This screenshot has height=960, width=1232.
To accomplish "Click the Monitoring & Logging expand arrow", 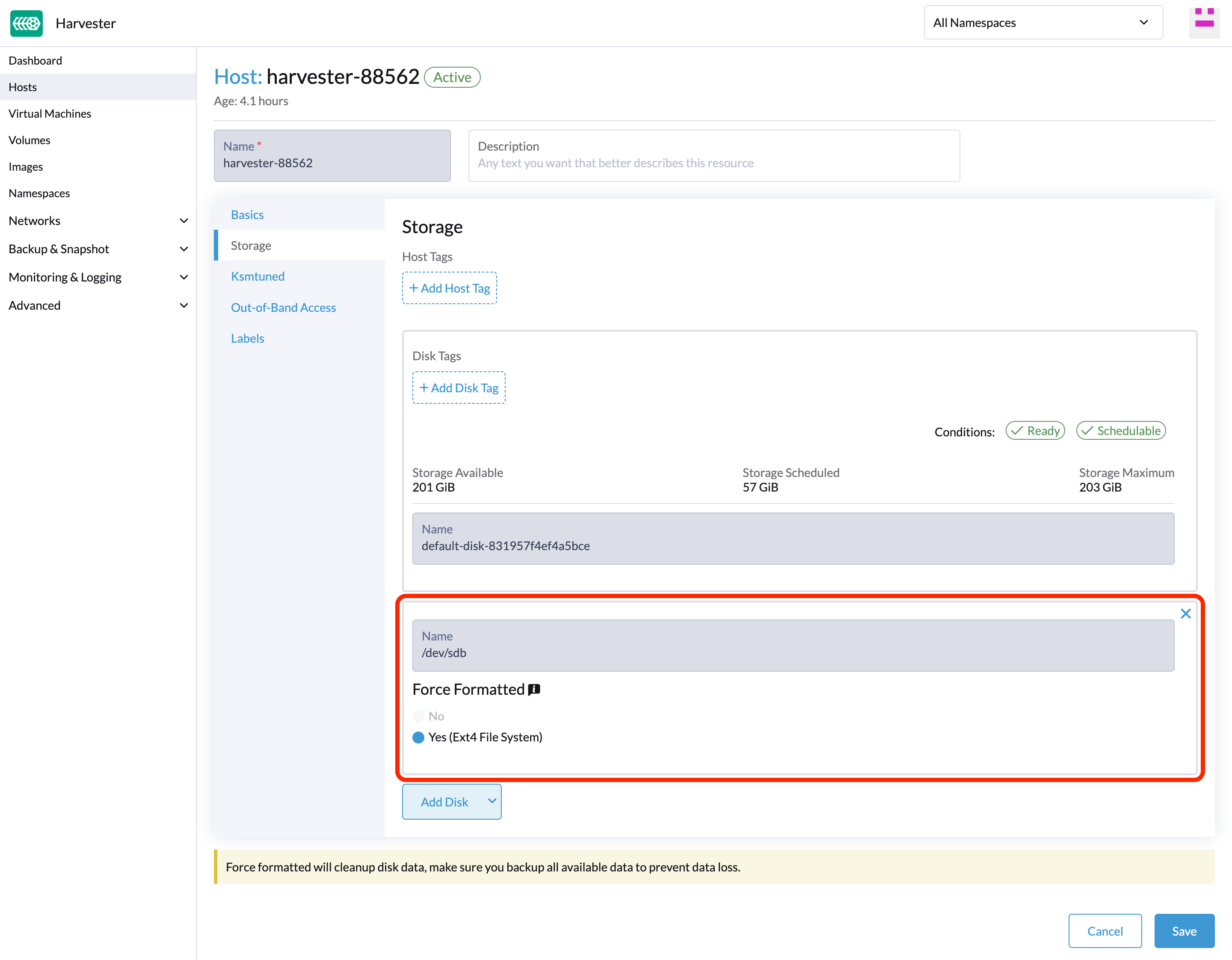I will click(183, 277).
